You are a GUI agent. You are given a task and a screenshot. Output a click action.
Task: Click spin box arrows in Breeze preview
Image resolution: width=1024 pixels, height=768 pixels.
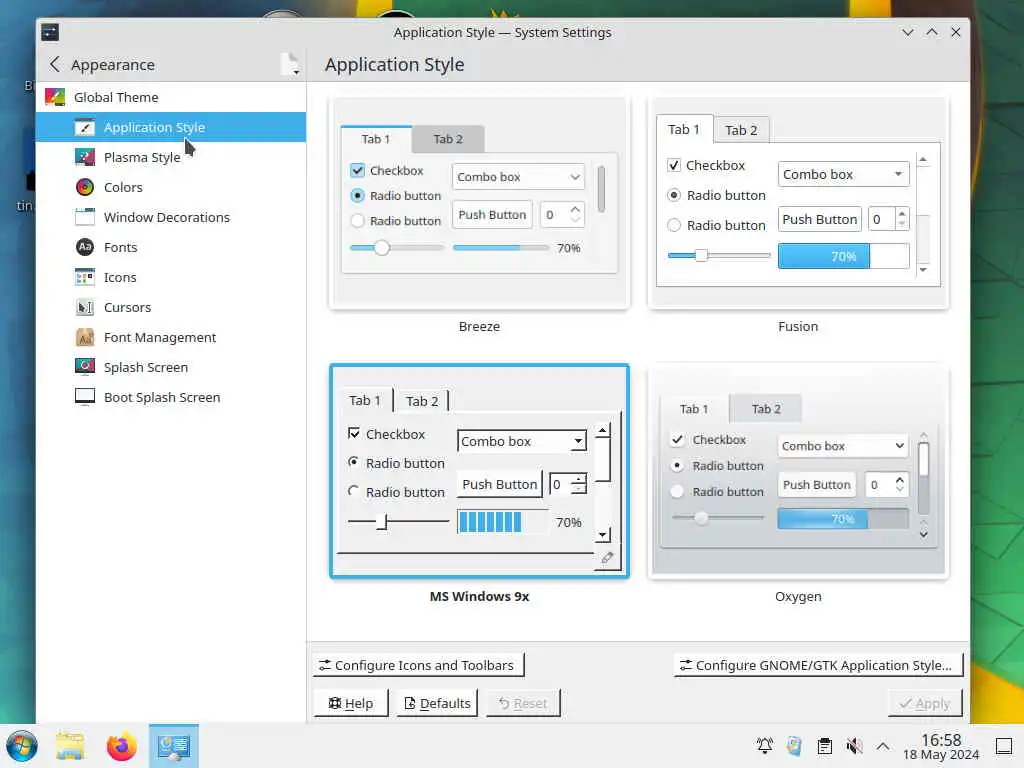pyautogui.click(x=575, y=214)
